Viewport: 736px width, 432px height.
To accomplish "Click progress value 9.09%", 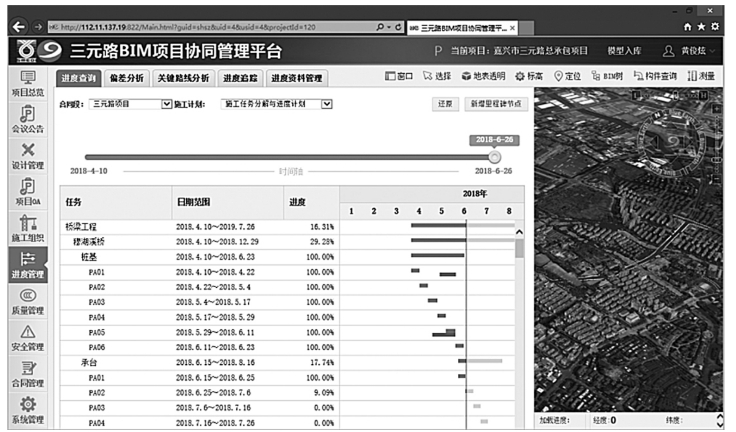I will pos(324,393).
